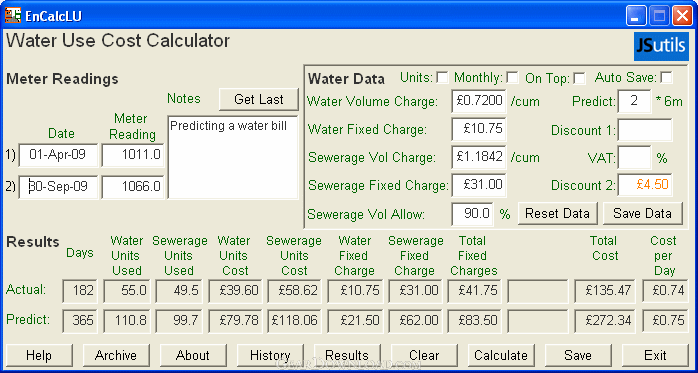The width and height of the screenshot is (698, 373).
Task: Click the Discount 2 field showing £4.50
Action: pos(645,185)
